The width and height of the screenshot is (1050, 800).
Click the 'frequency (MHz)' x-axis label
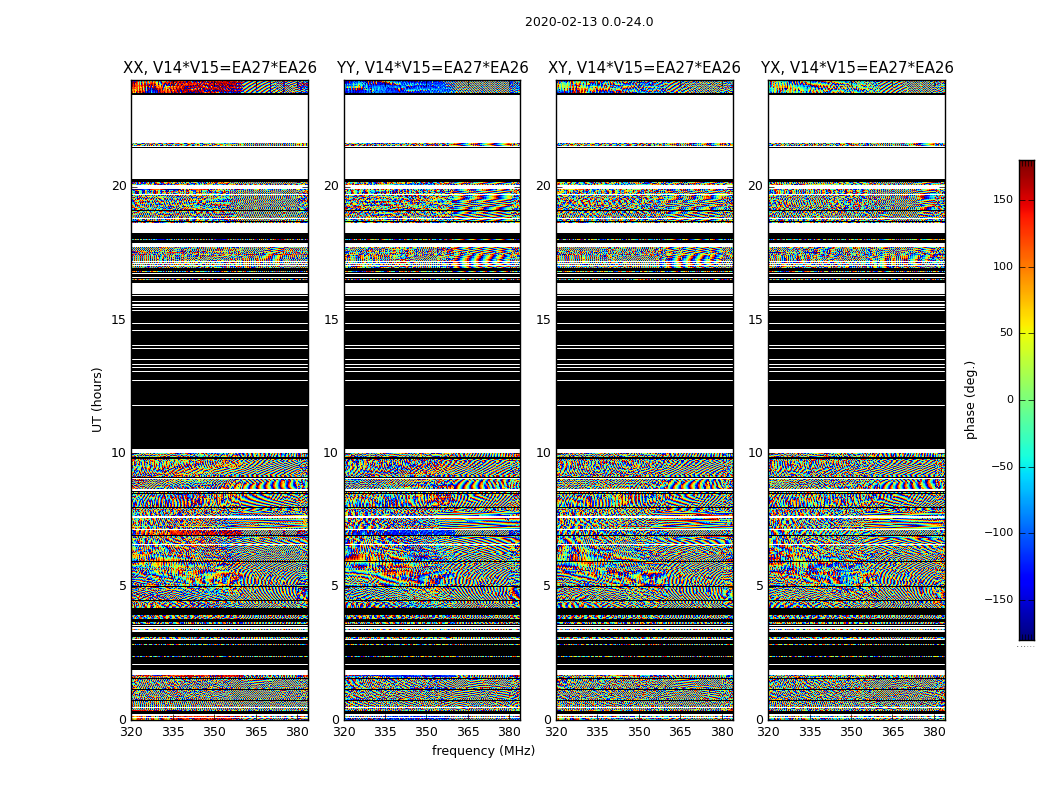pos(483,751)
